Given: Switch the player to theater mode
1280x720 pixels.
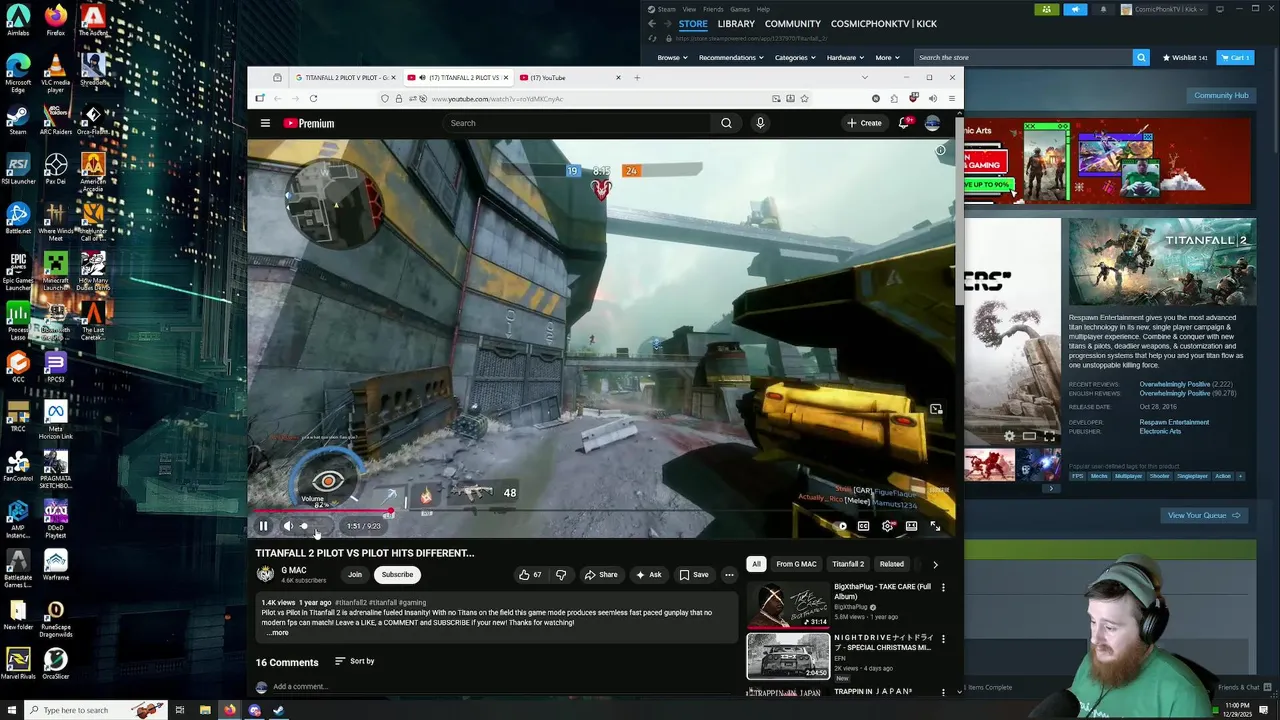Looking at the screenshot, I should 911,526.
